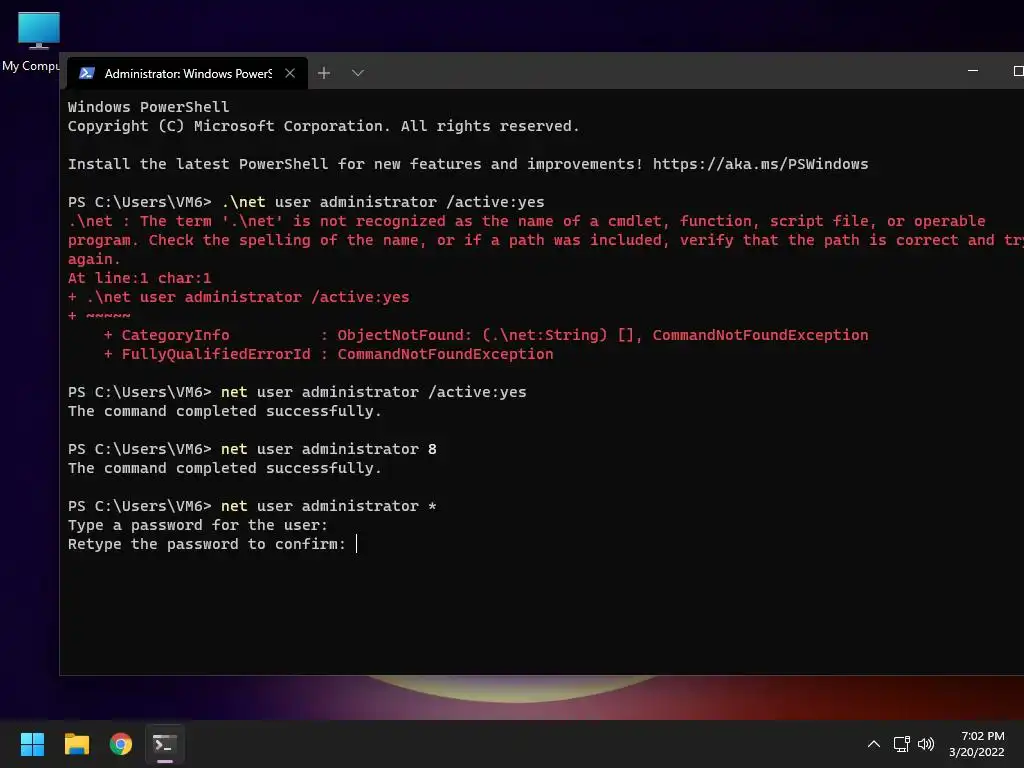Screen dimensions: 1024x768
Task: Maximize the Windows Terminal window
Action: click(1017, 71)
